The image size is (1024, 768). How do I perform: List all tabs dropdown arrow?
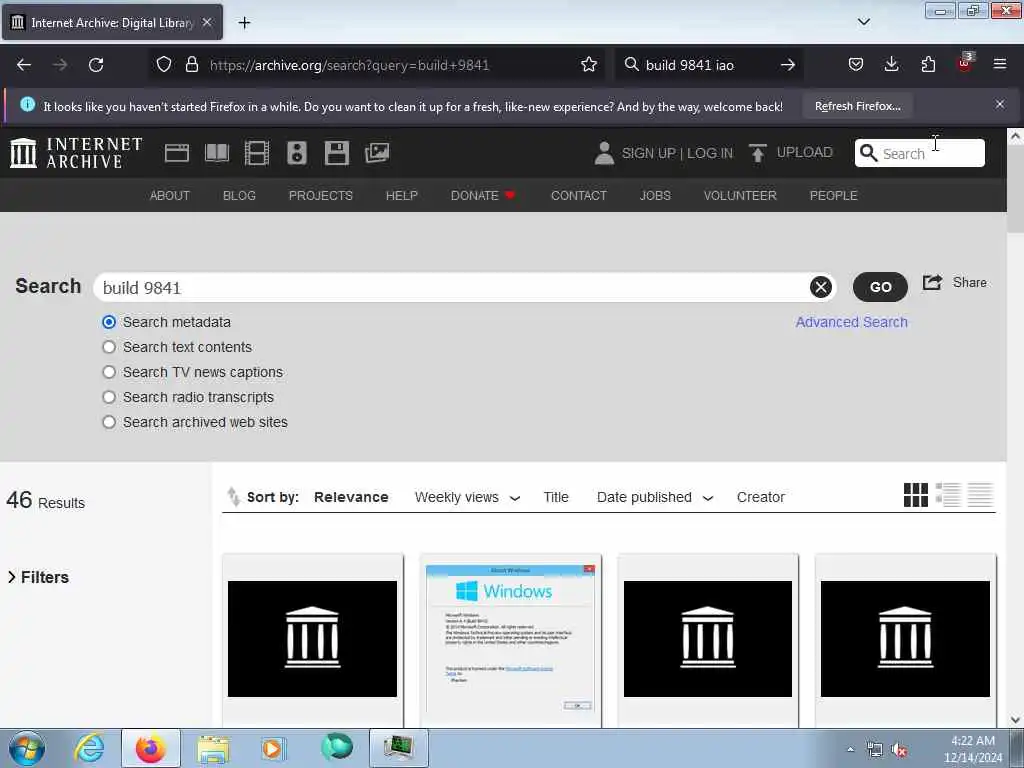pos(863,22)
